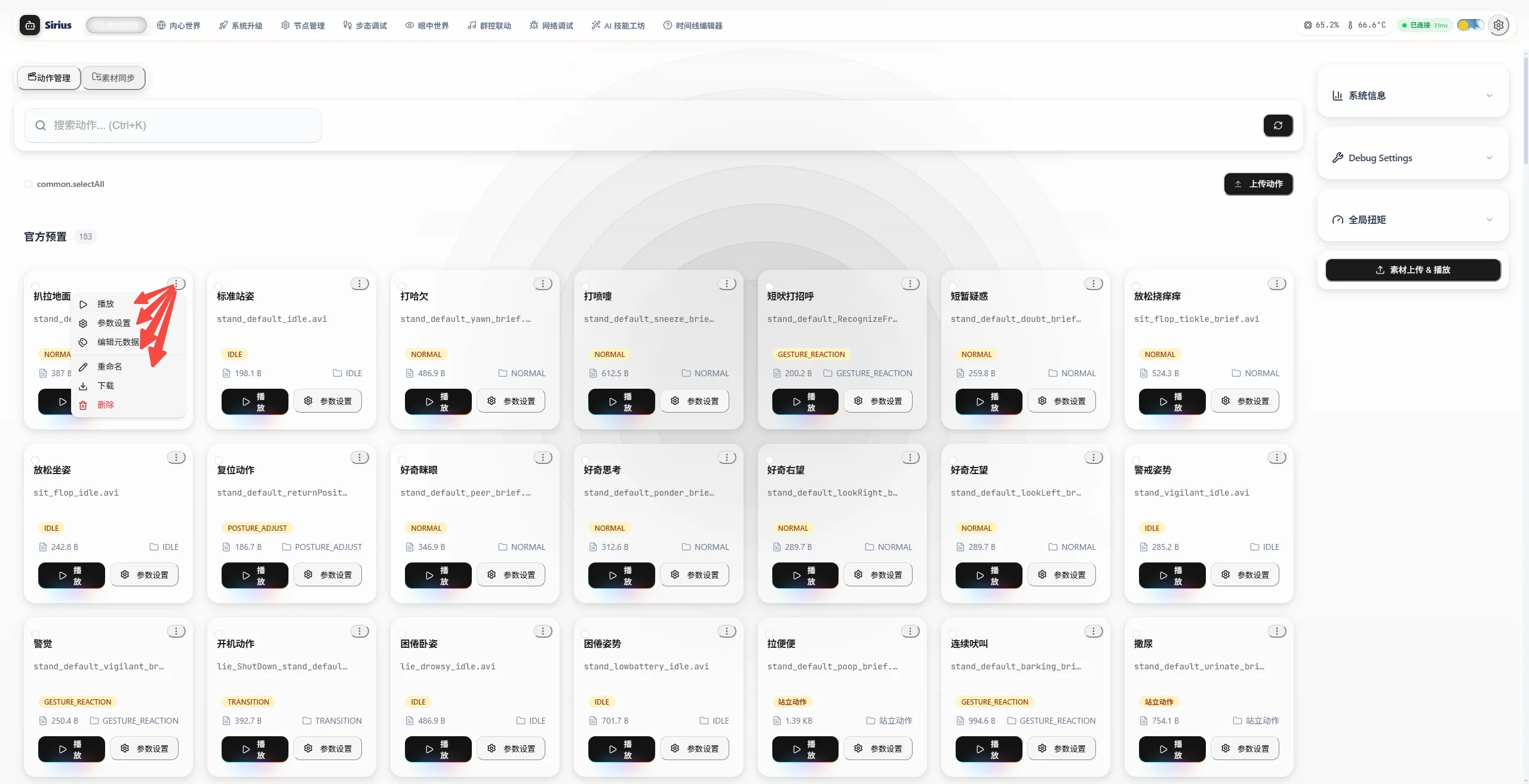Open the 步态调试 nav item
Viewport: 1529px width, 784px height.
365,26
